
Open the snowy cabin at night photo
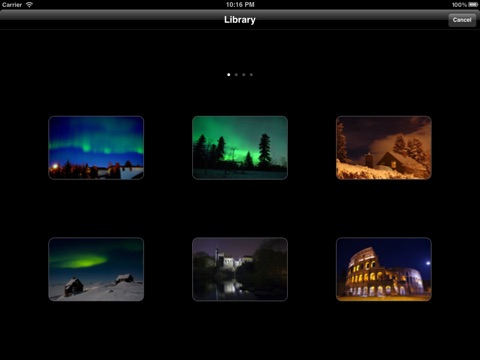(384, 148)
